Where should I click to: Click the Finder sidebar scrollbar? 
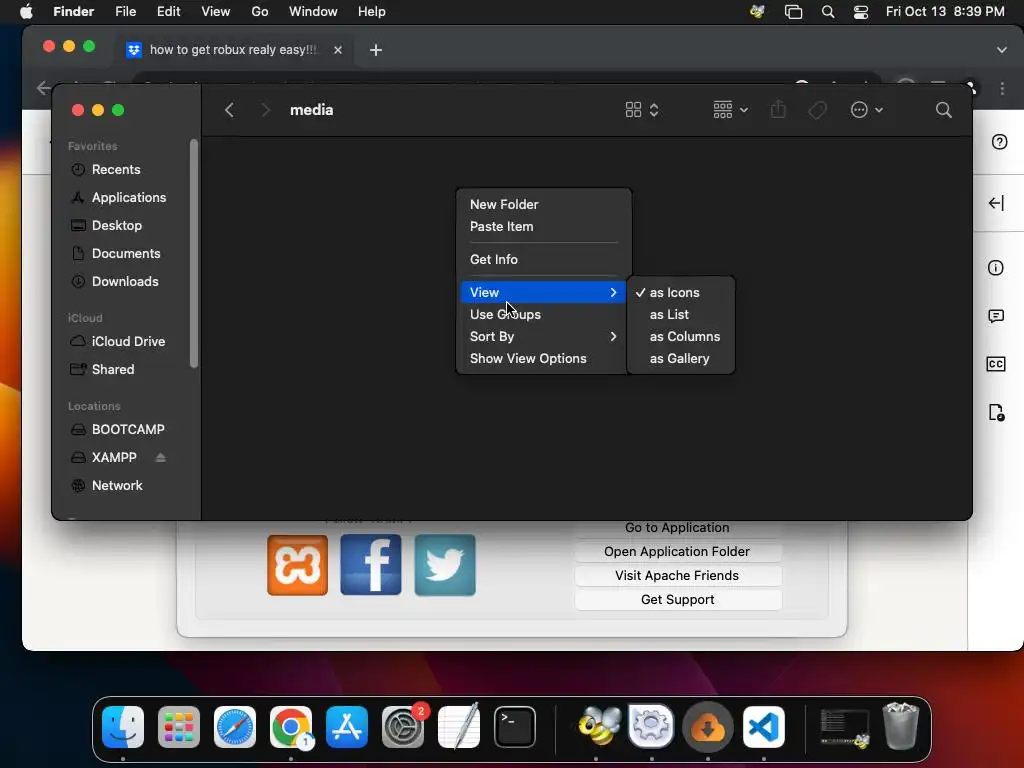click(x=193, y=253)
